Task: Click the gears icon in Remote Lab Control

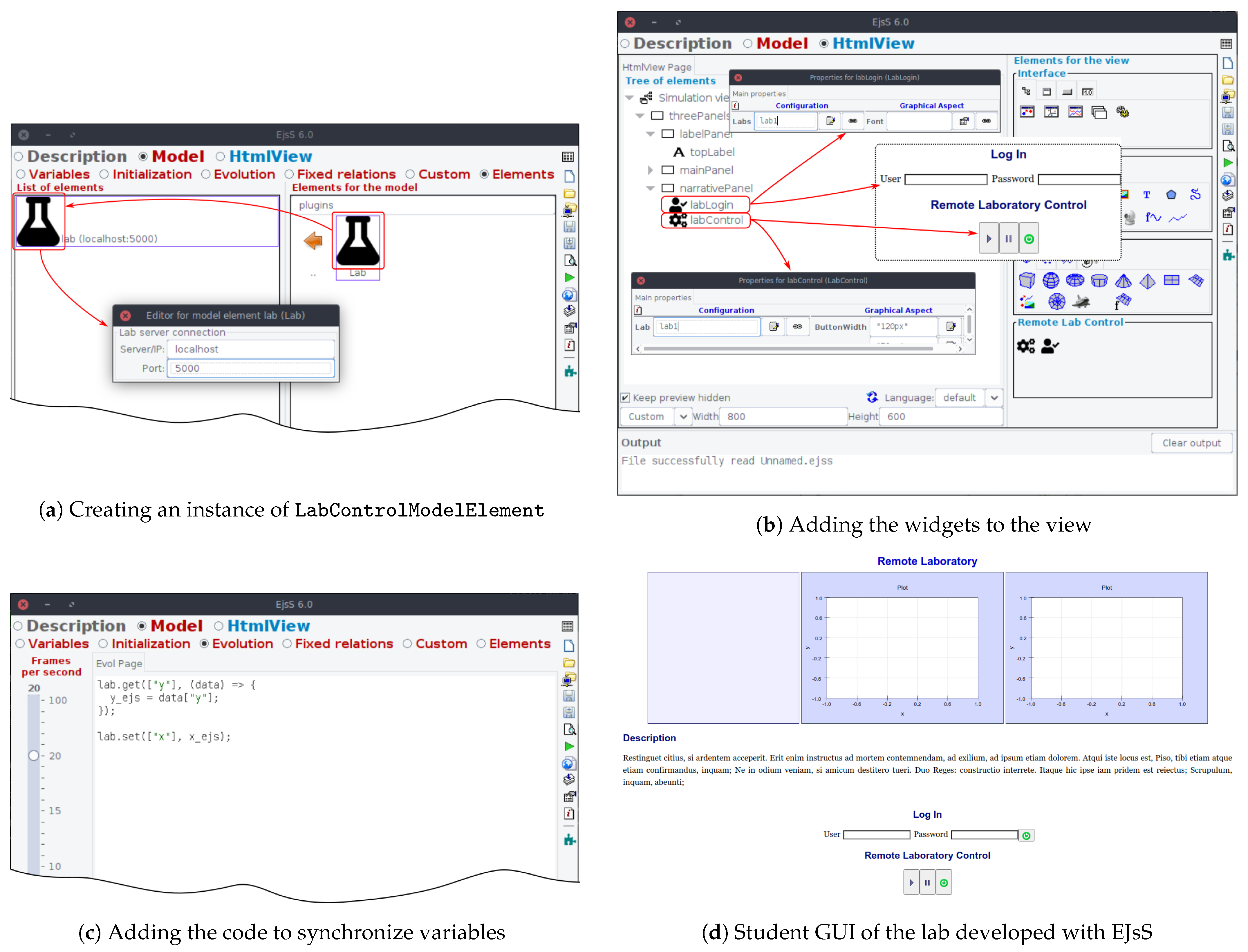Action: click(1025, 346)
